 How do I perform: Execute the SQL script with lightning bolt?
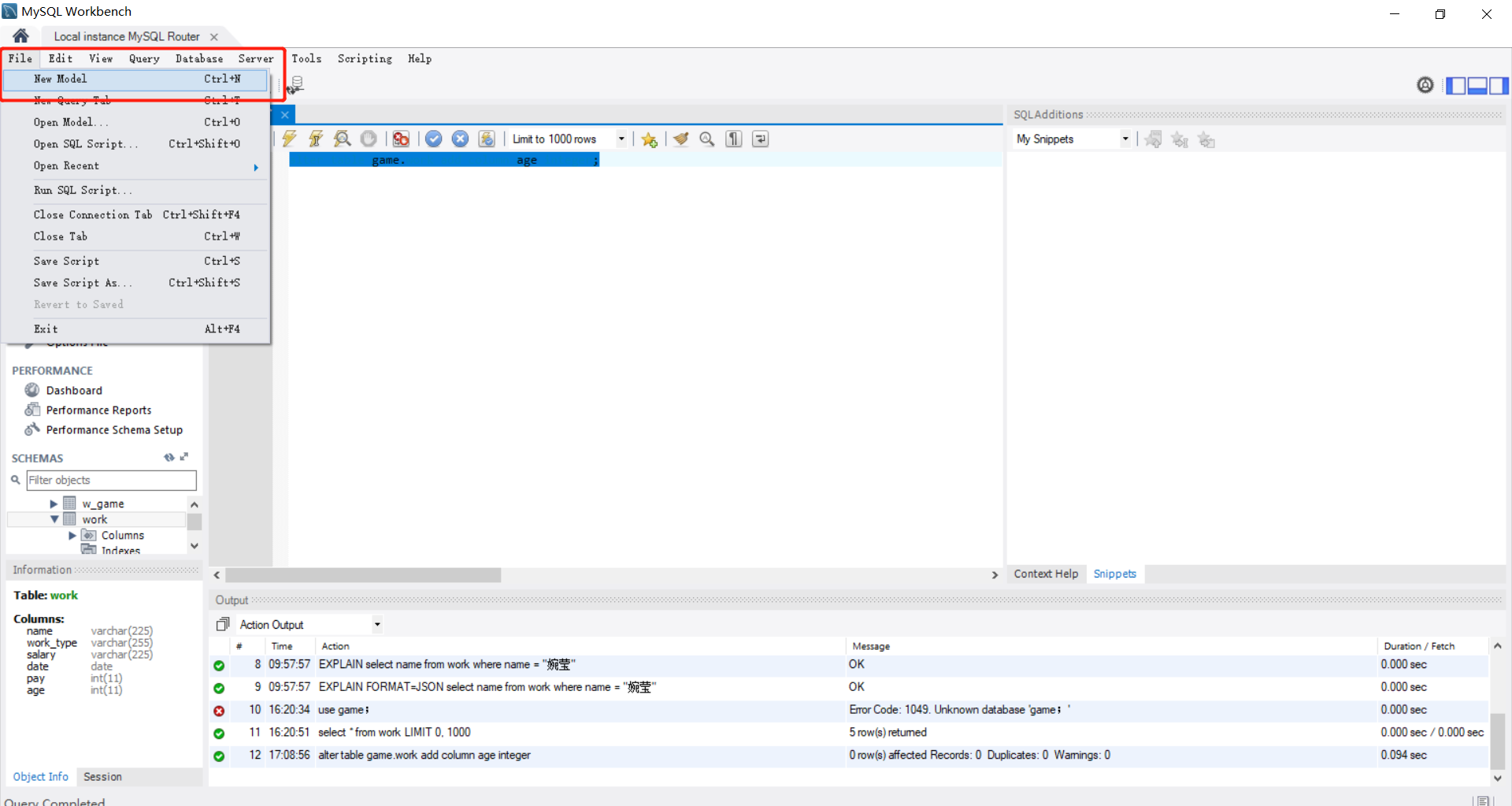pyautogui.click(x=289, y=139)
